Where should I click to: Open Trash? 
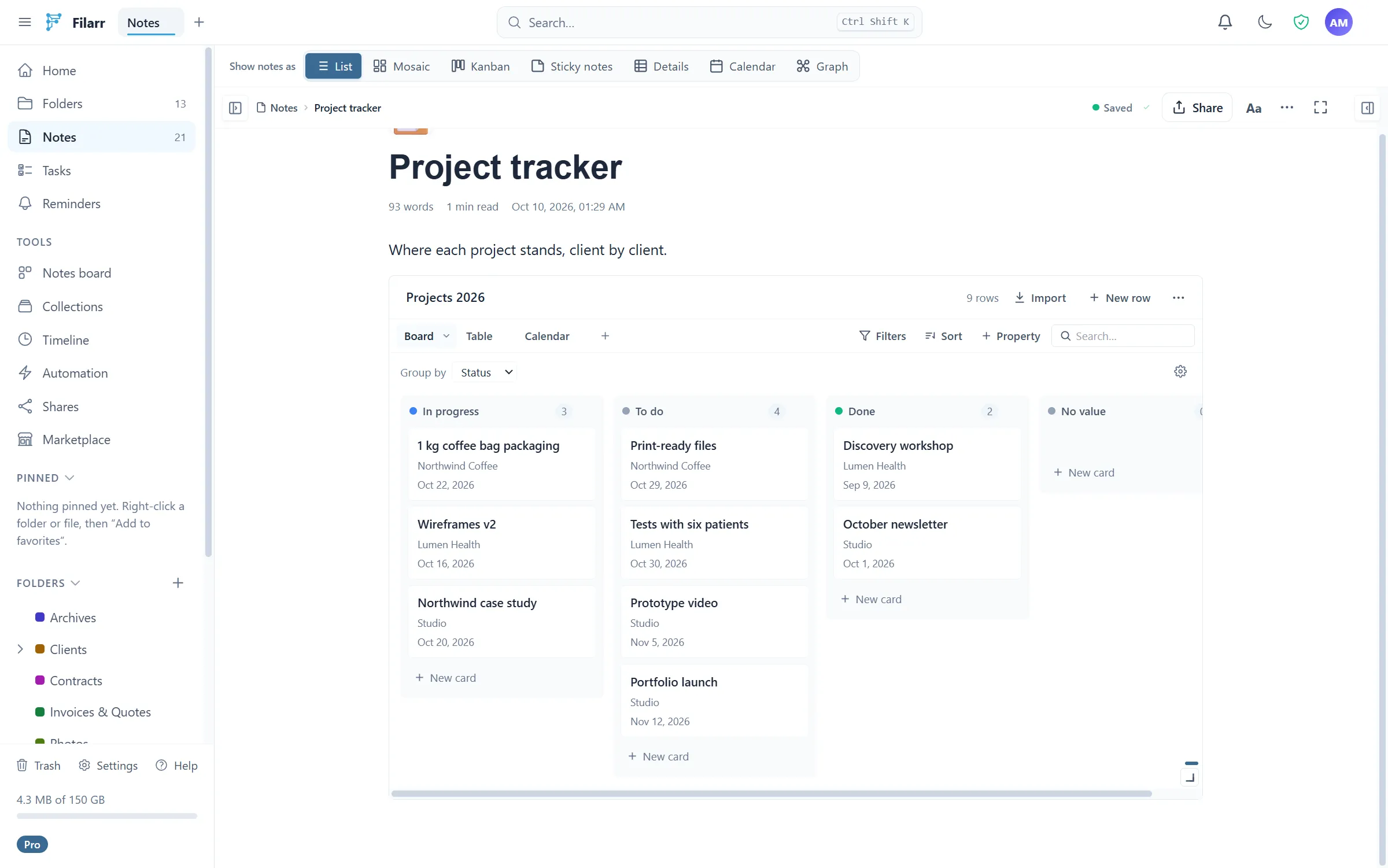(x=38, y=766)
